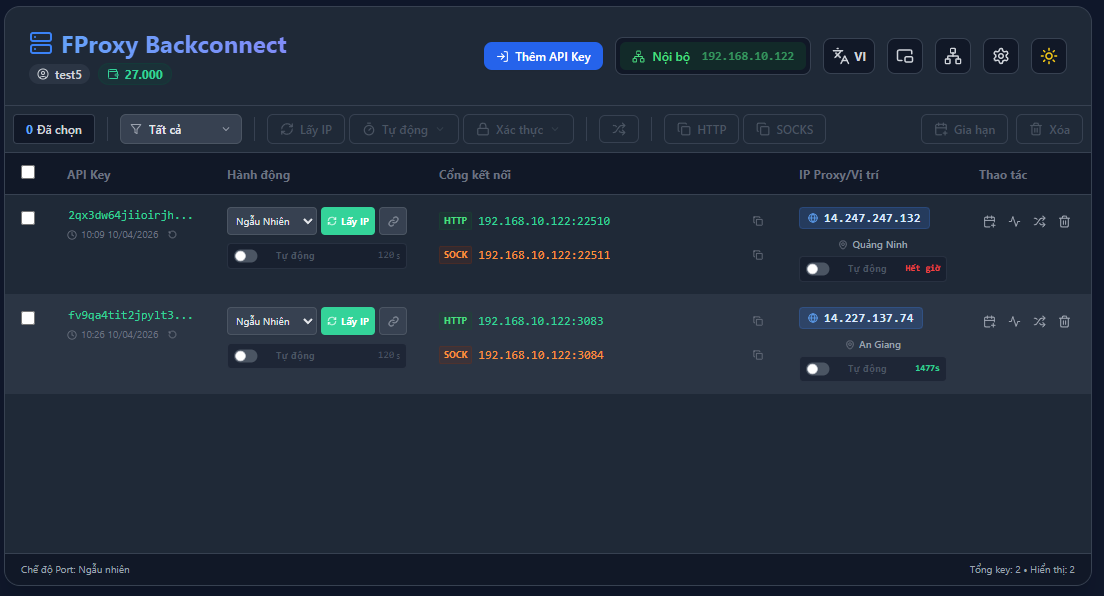The height and width of the screenshot is (596, 1104).
Task: Click the Thêm API Key button
Action: (543, 56)
